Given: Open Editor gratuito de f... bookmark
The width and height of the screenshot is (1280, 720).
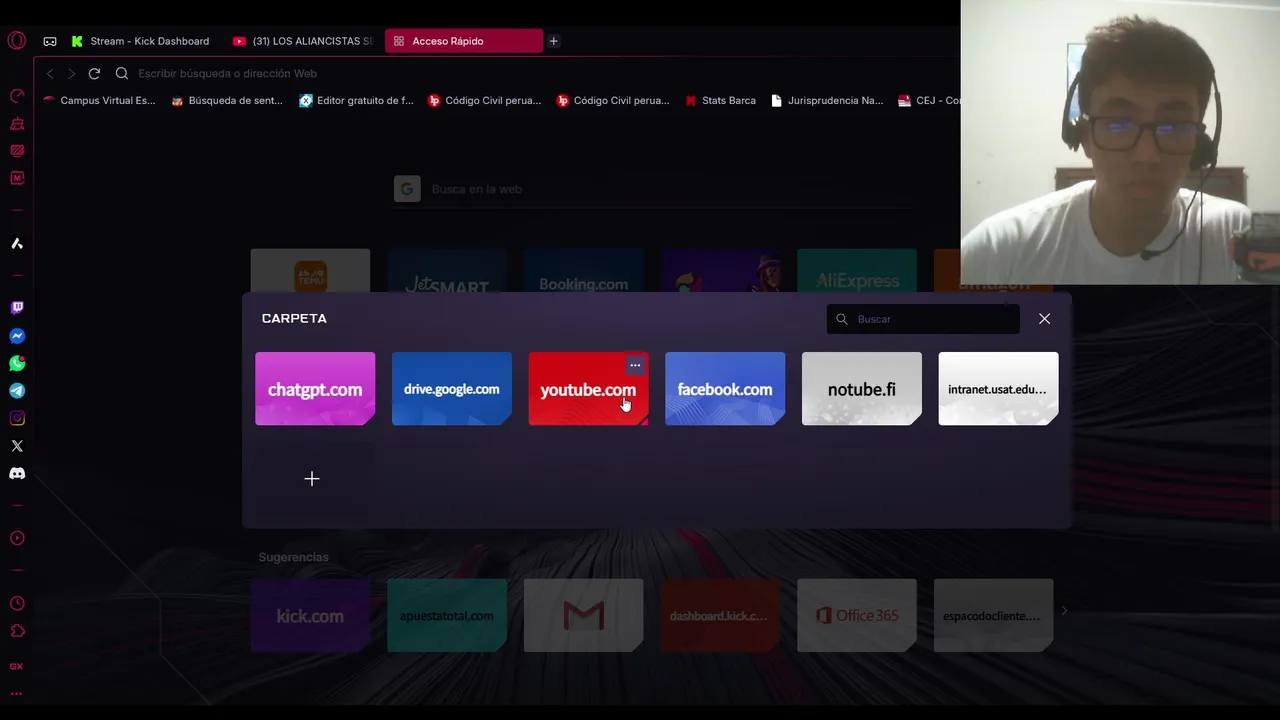Looking at the screenshot, I should pos(356,100).
